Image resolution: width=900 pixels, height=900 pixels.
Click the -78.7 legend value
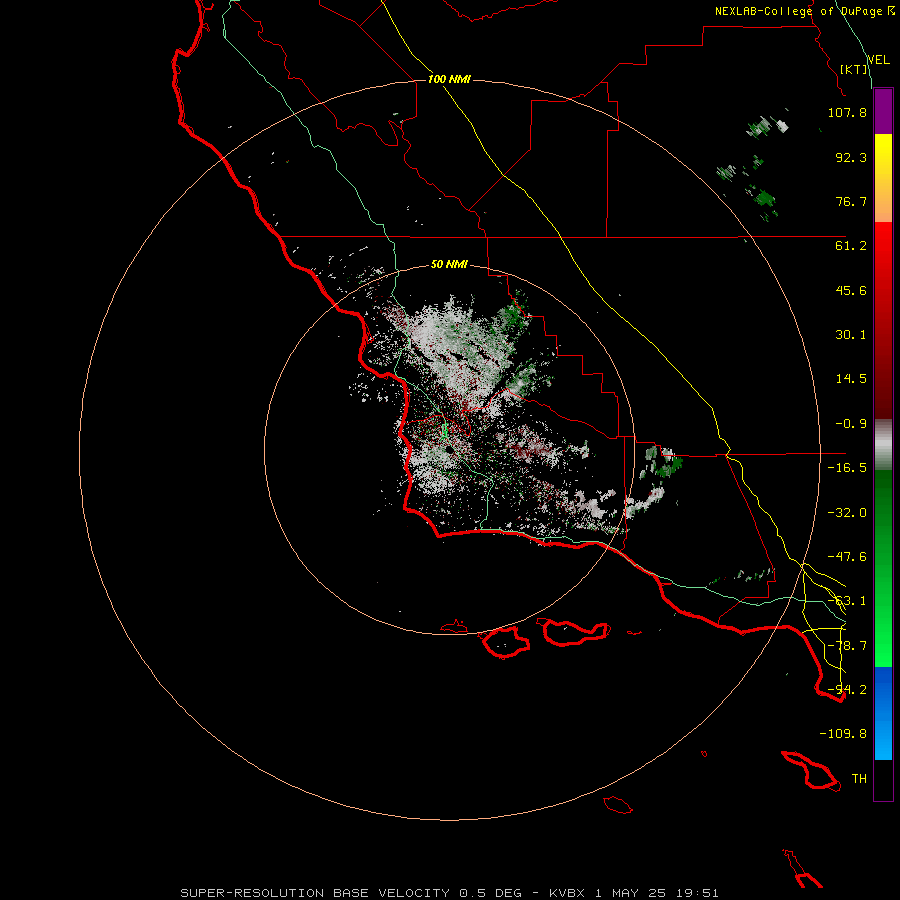pyautogui.click(x=847, y=646)
